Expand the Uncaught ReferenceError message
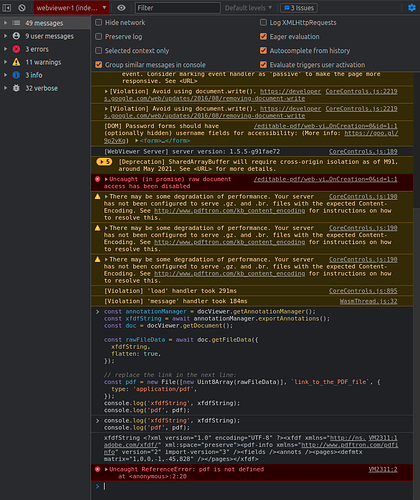 pos(106,469)
